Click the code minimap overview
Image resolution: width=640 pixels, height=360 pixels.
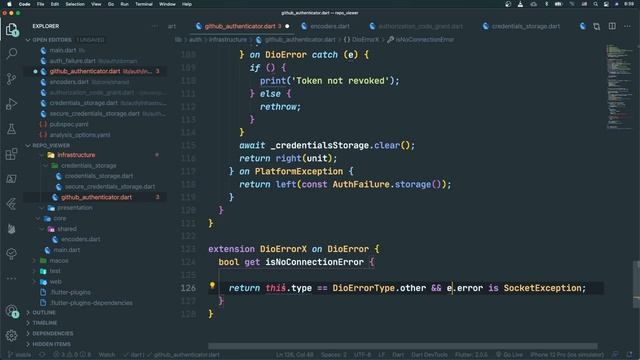click(619, 86)
